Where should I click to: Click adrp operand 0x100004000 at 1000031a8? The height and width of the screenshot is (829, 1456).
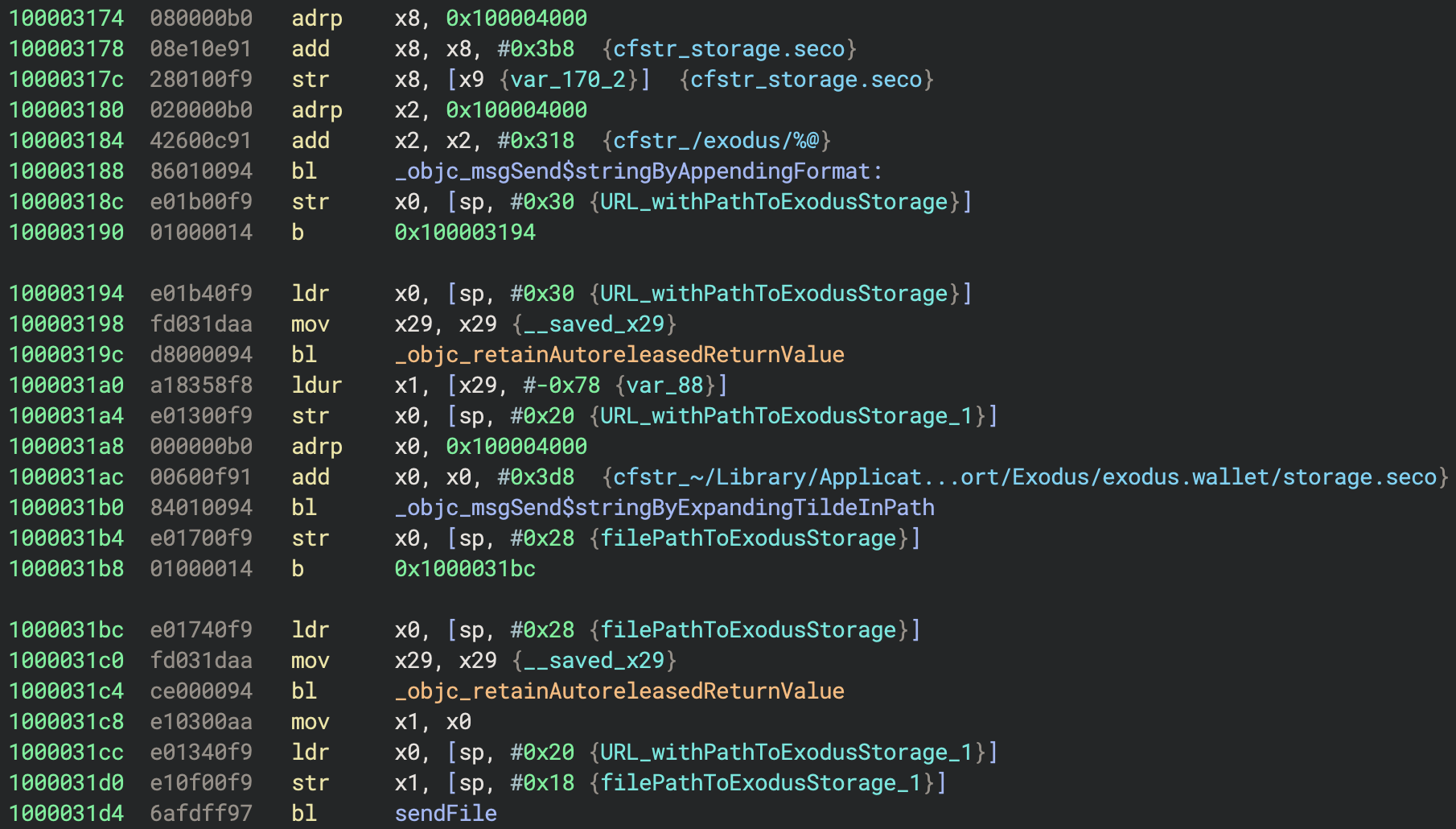click(516, 446)
